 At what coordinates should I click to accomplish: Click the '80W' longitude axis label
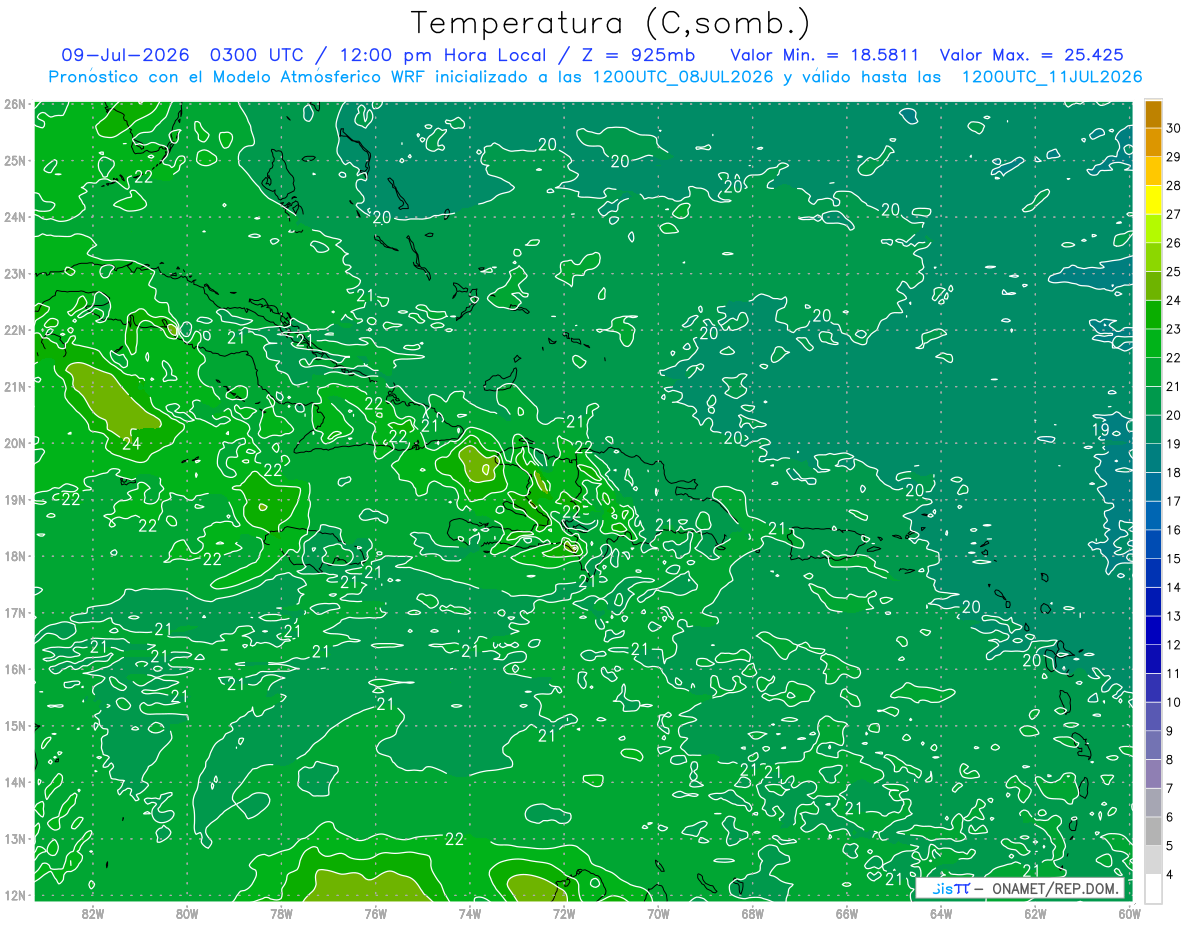click(187, 914)
